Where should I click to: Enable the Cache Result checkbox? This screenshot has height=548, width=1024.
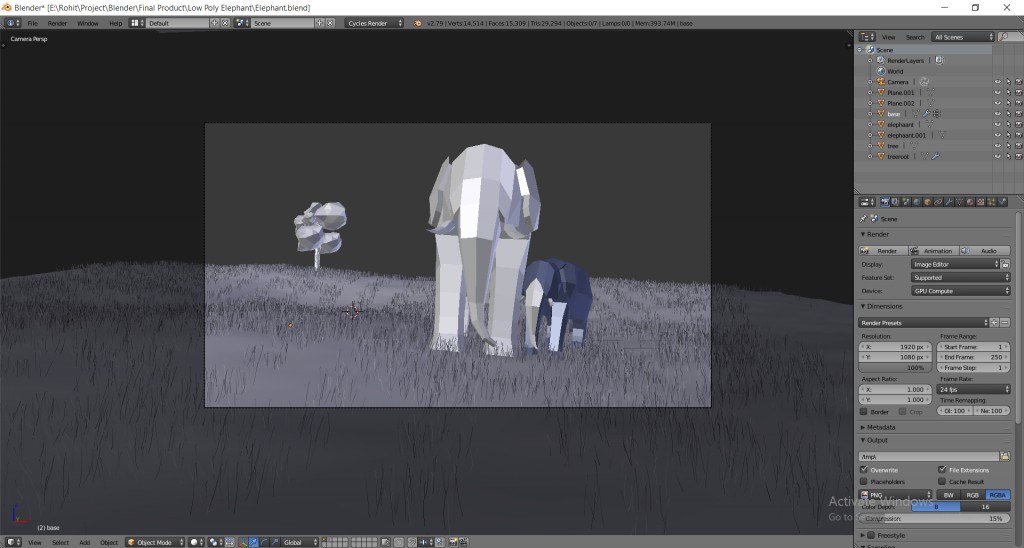click(941, 481)
